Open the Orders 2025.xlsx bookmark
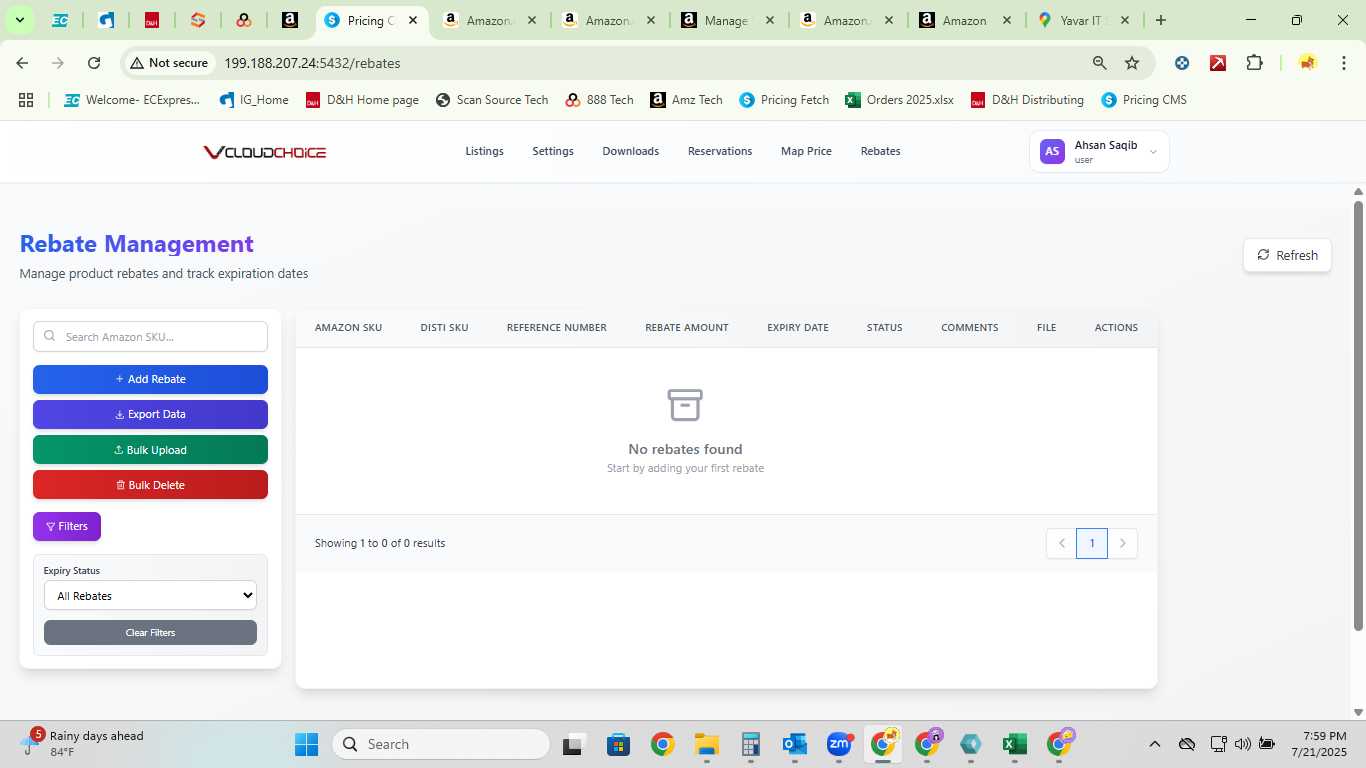 [x=899, y=100]
